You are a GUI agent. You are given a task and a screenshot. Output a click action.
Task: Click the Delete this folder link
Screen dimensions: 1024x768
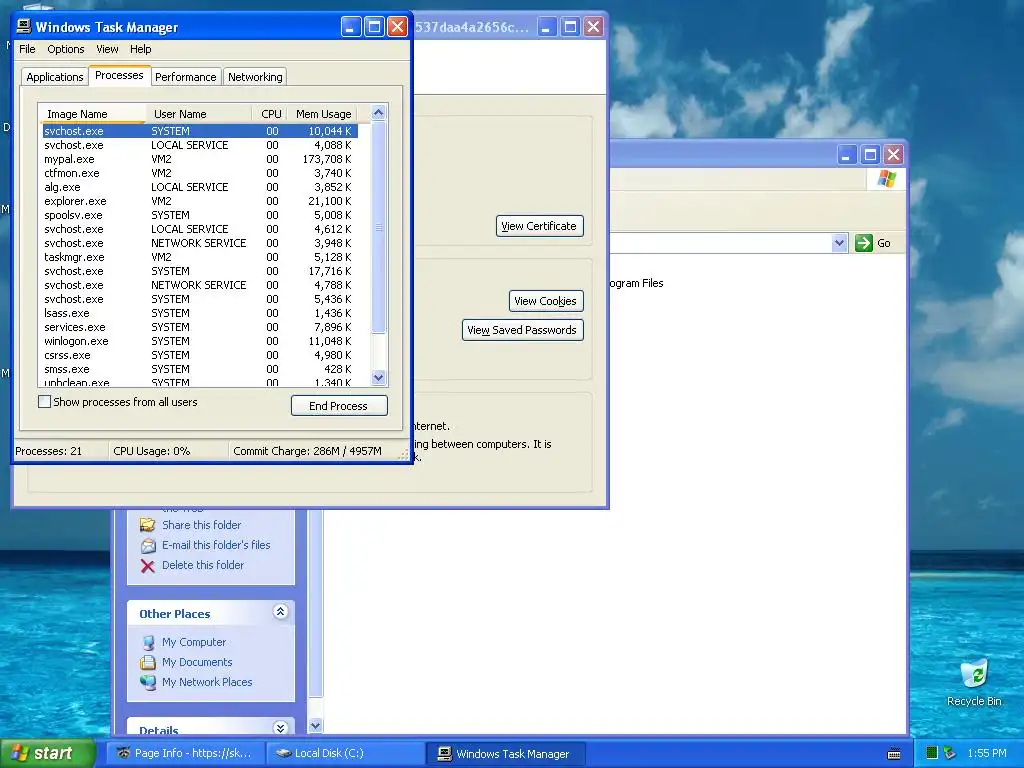(203, 565)
